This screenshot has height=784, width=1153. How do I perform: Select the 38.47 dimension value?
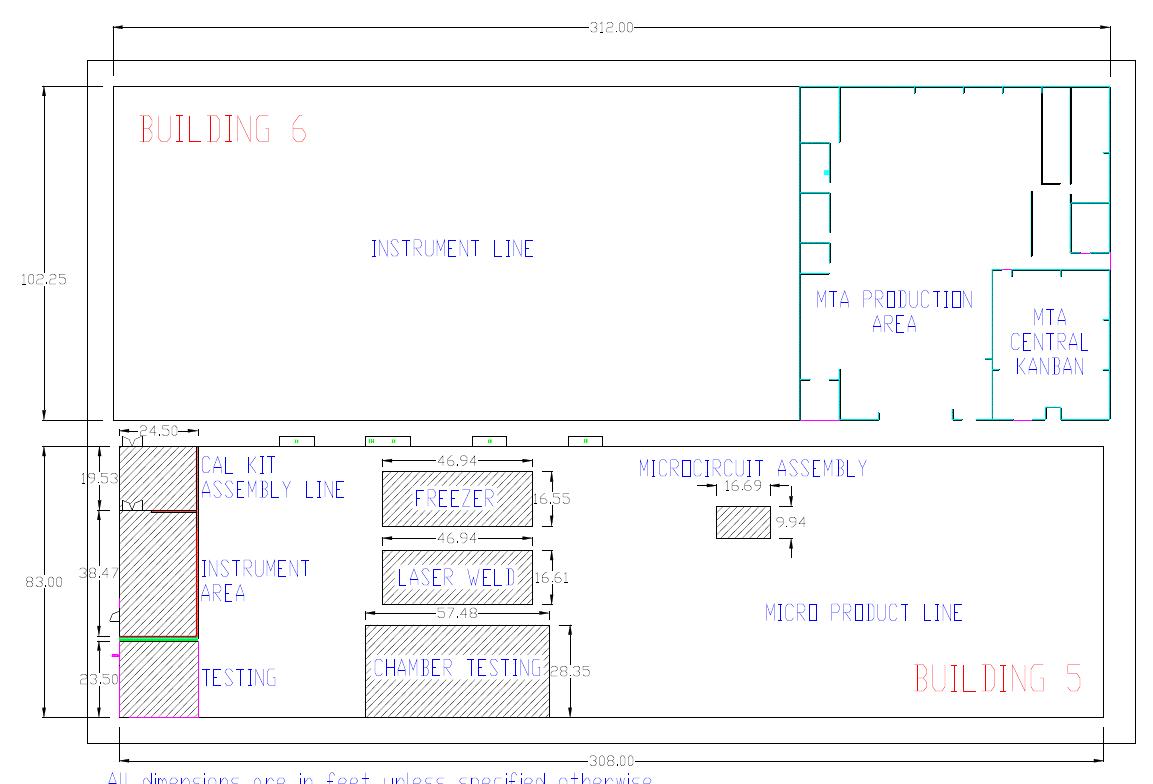[x=99, y=572]
